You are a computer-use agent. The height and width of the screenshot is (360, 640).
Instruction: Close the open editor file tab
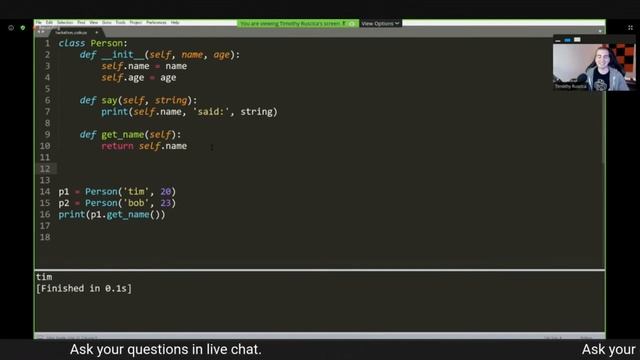(x=97, y=32)
